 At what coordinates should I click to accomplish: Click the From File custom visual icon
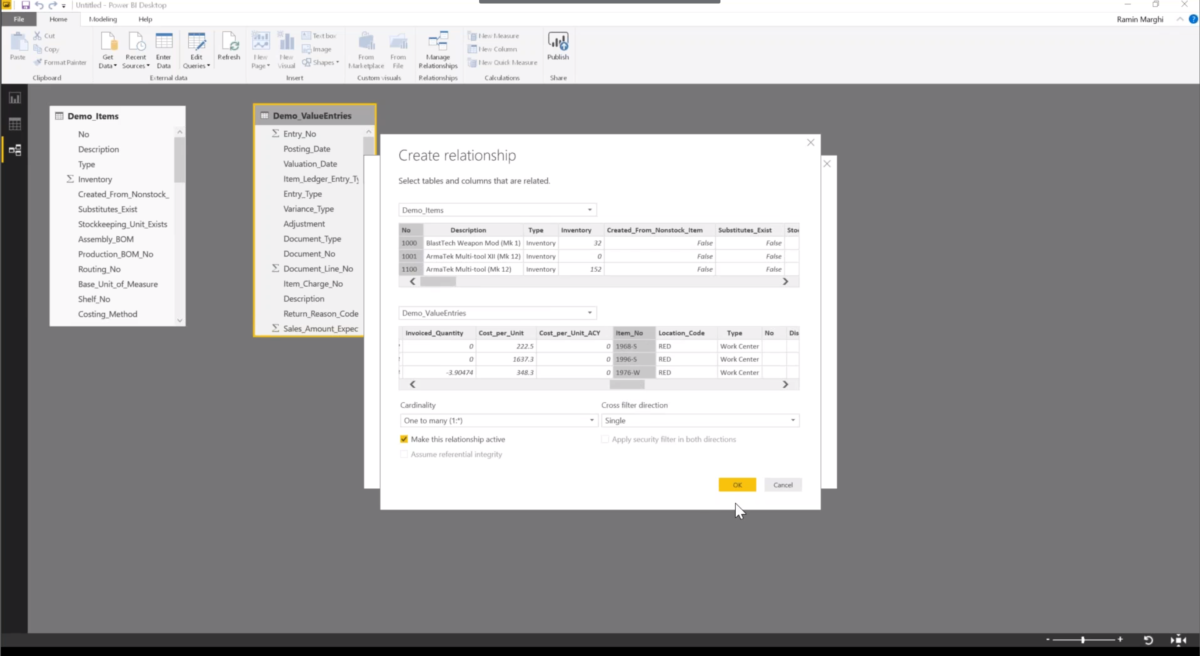[398, 41]
